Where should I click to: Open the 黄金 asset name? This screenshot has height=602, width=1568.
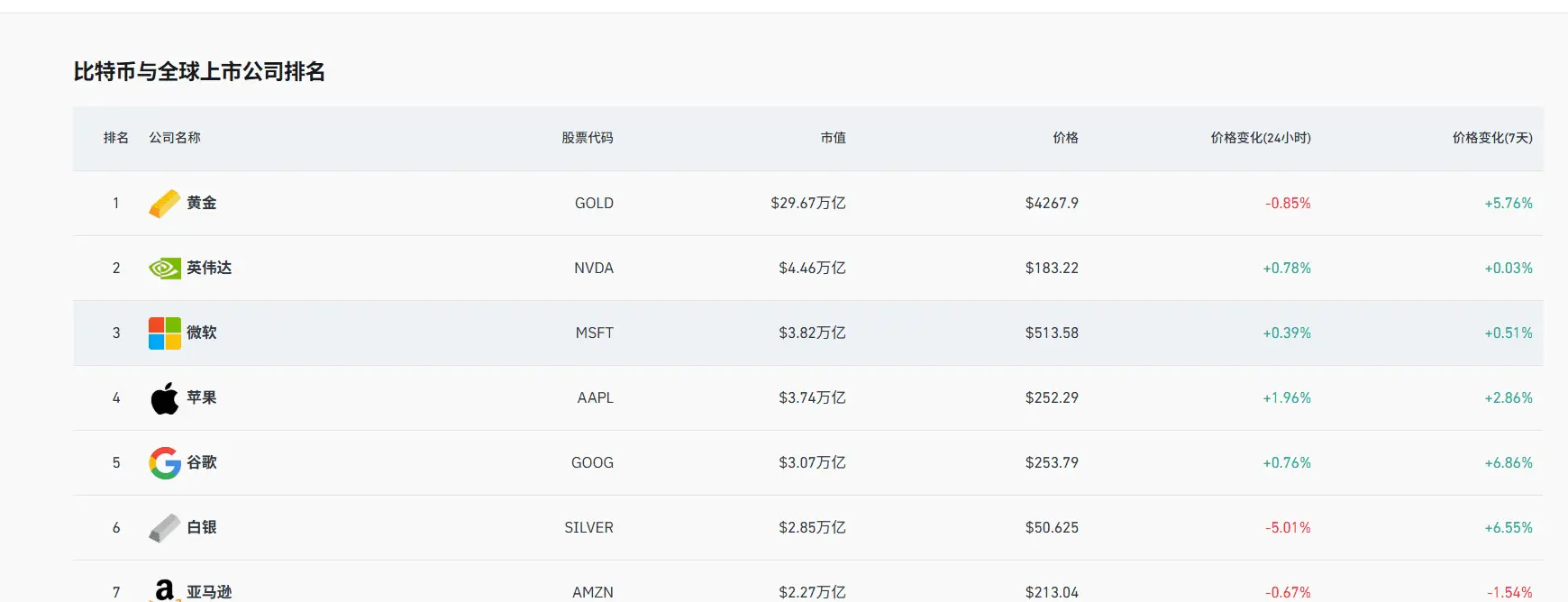202,204
